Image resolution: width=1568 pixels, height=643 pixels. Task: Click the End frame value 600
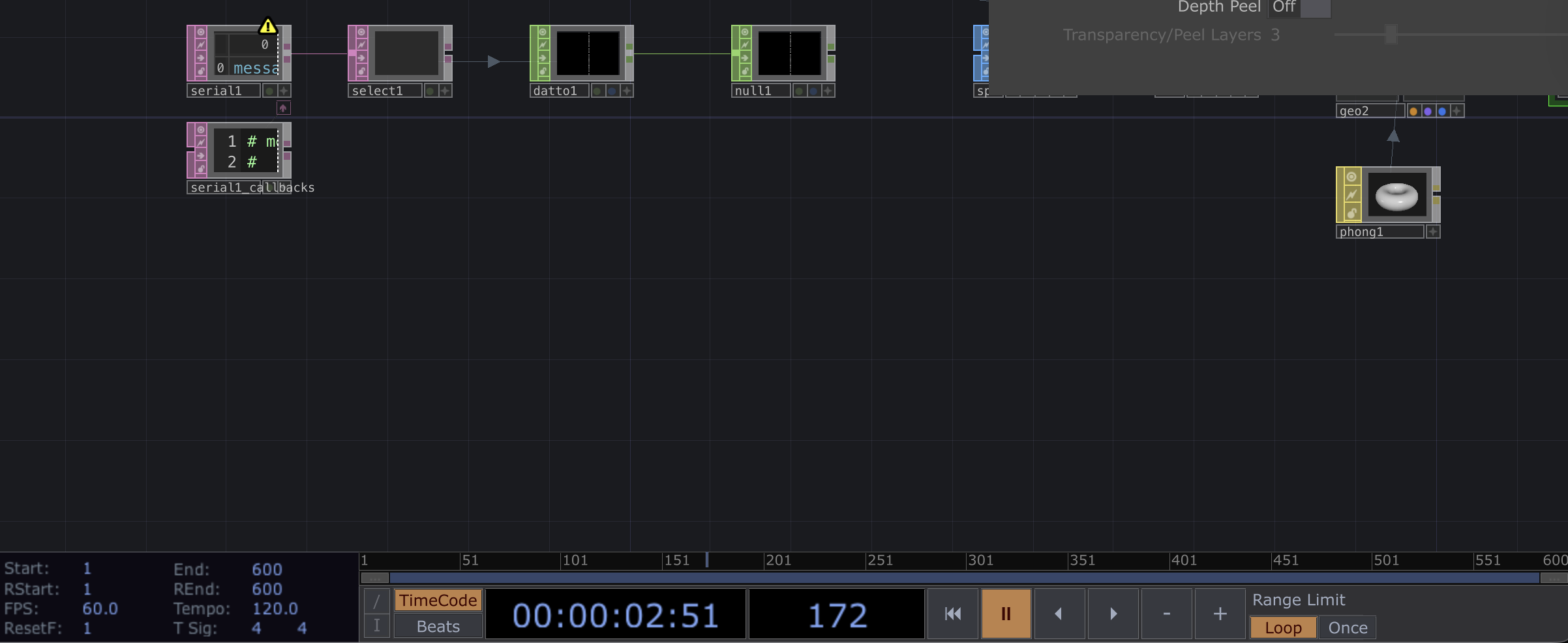pyautogui.click(x=267, y=569)
